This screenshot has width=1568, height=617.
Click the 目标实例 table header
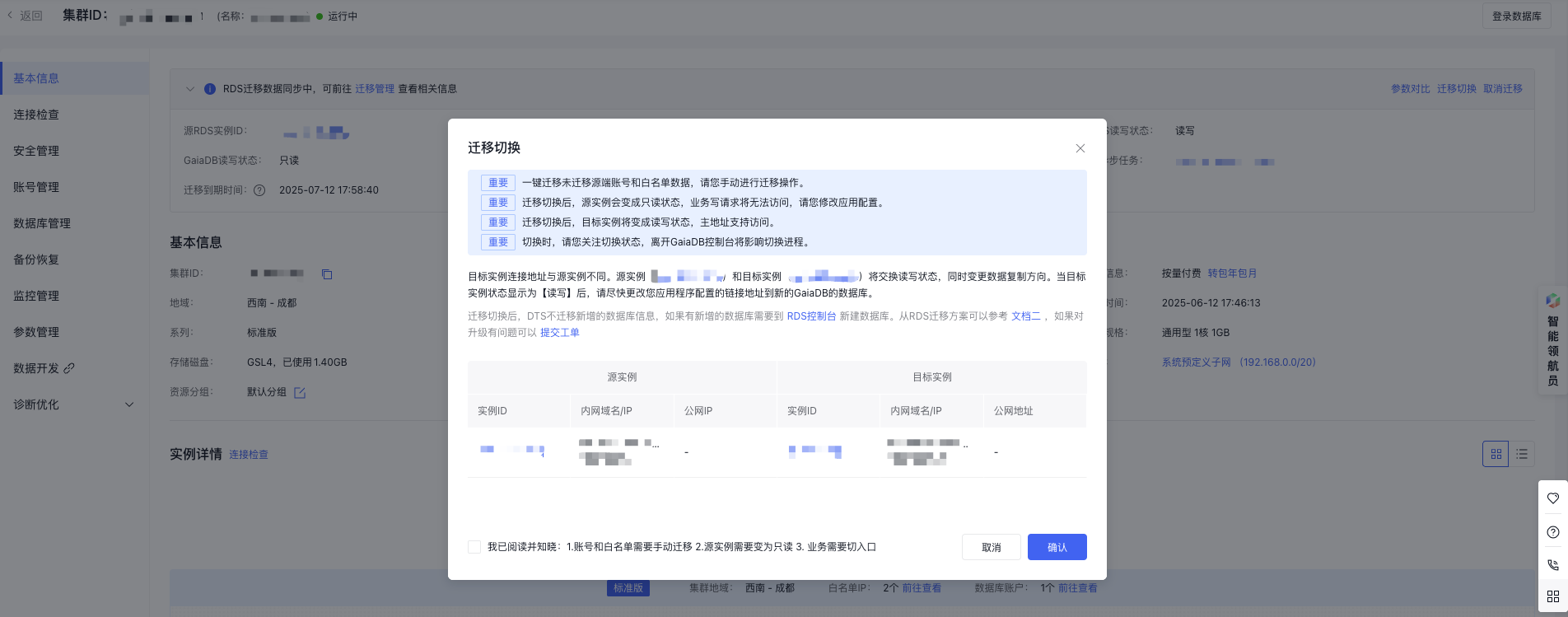coord(932,377)
